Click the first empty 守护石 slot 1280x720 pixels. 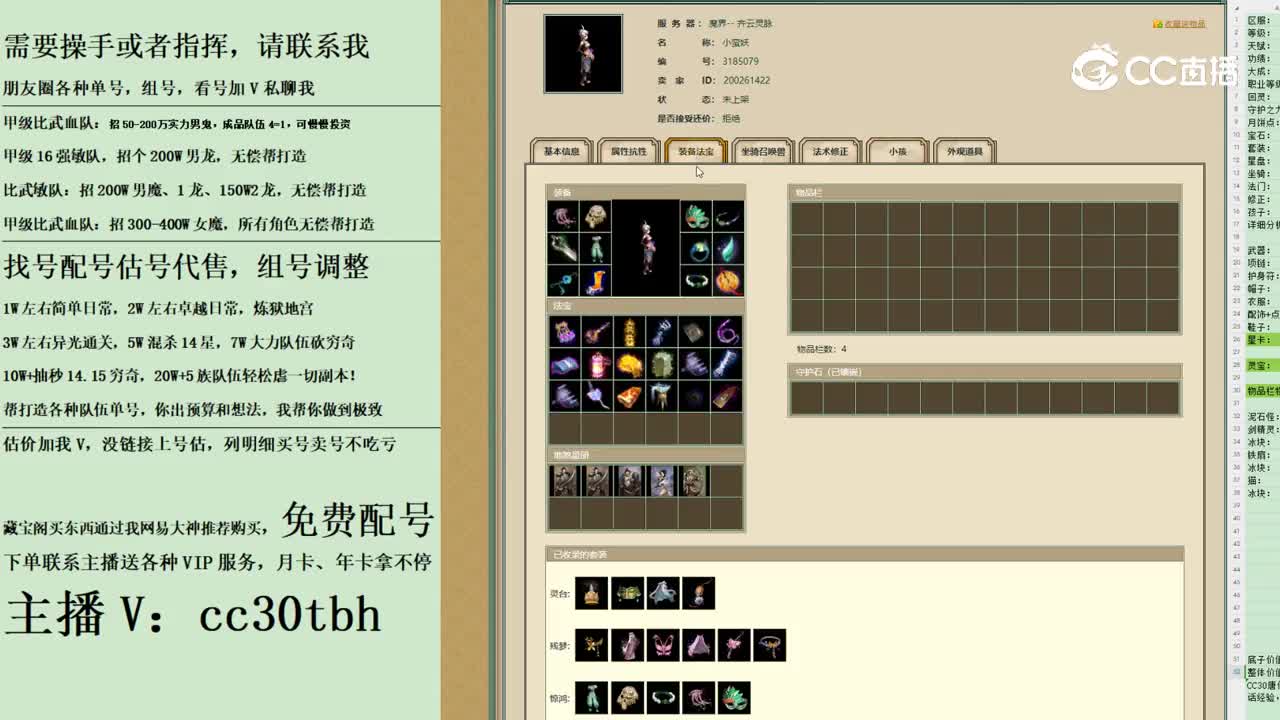806,397
